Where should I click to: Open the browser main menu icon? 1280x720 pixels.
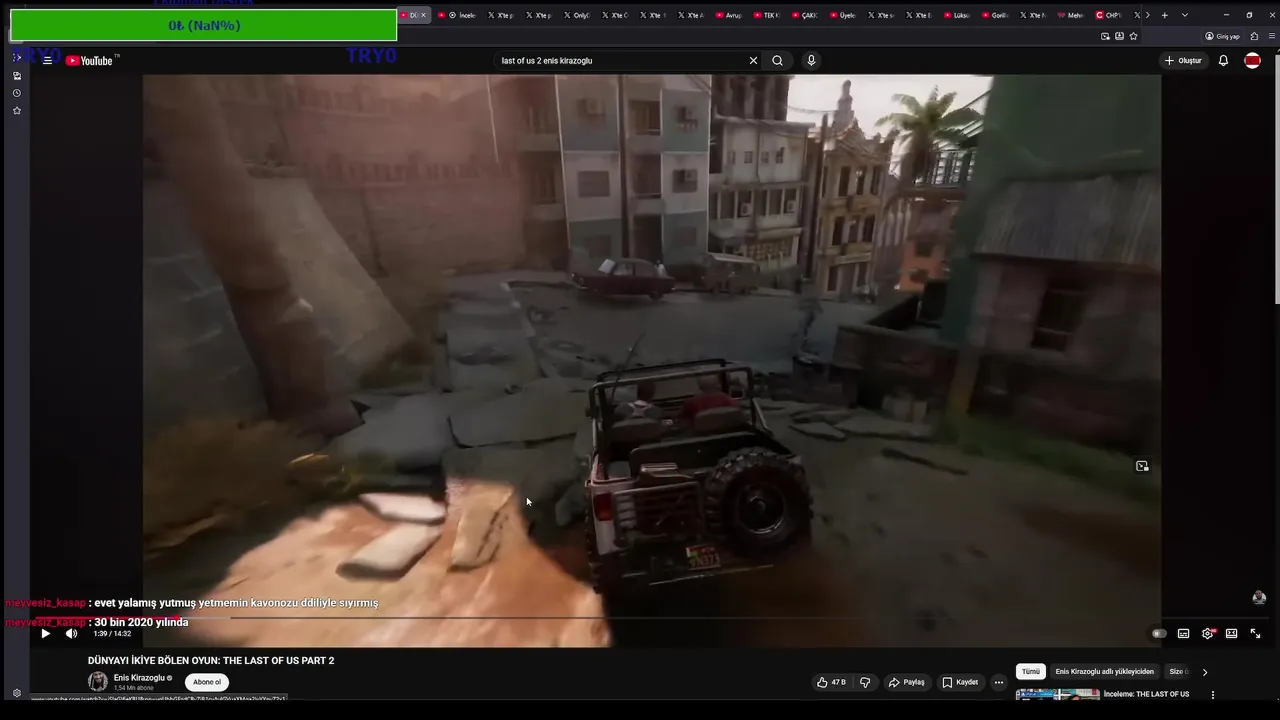pyautogui.click(x=1270, y=36)
